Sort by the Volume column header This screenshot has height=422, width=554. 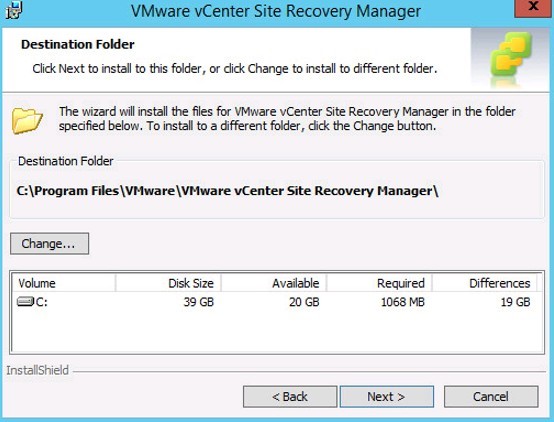[64, 283]
